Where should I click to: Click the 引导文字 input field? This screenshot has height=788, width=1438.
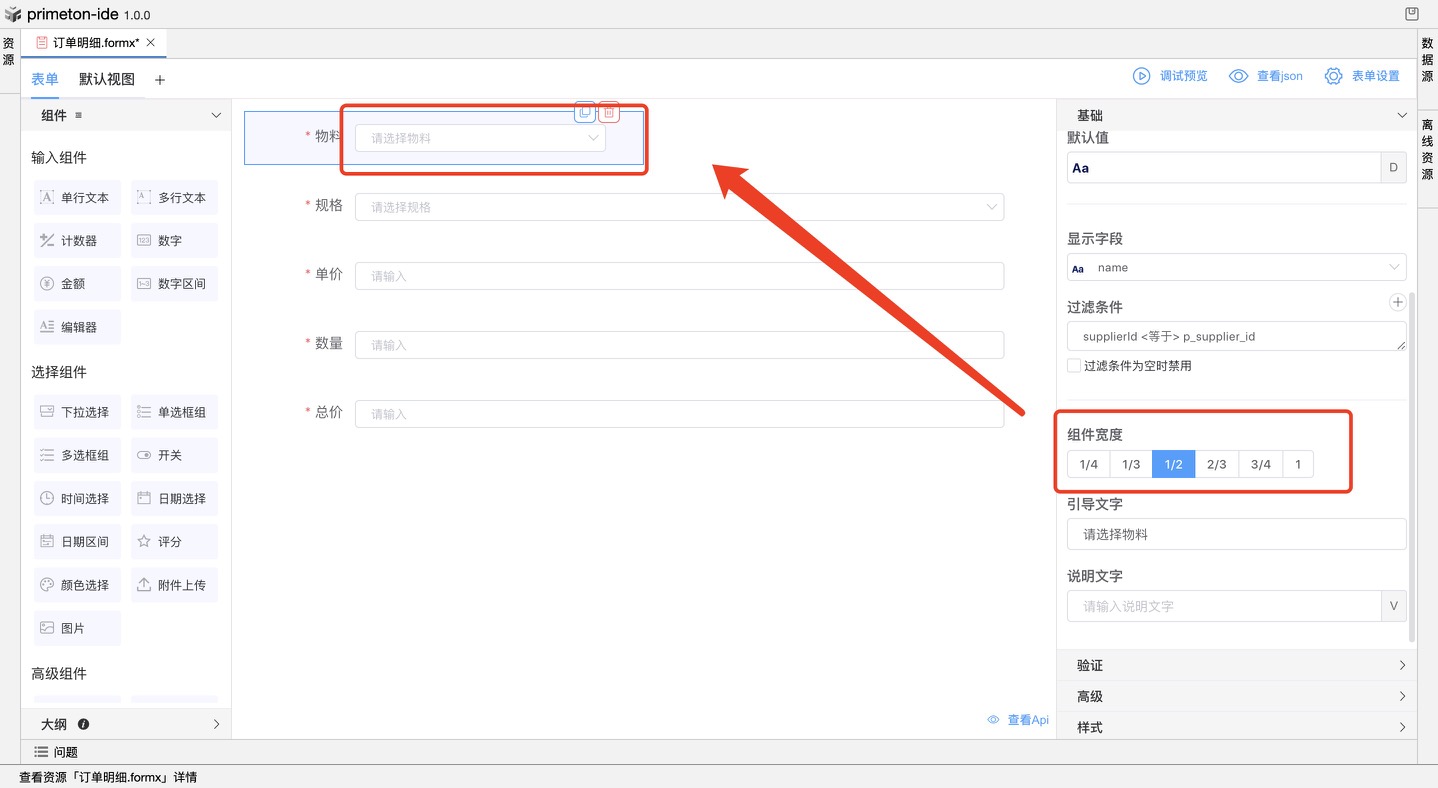(x=1236, y=534)
